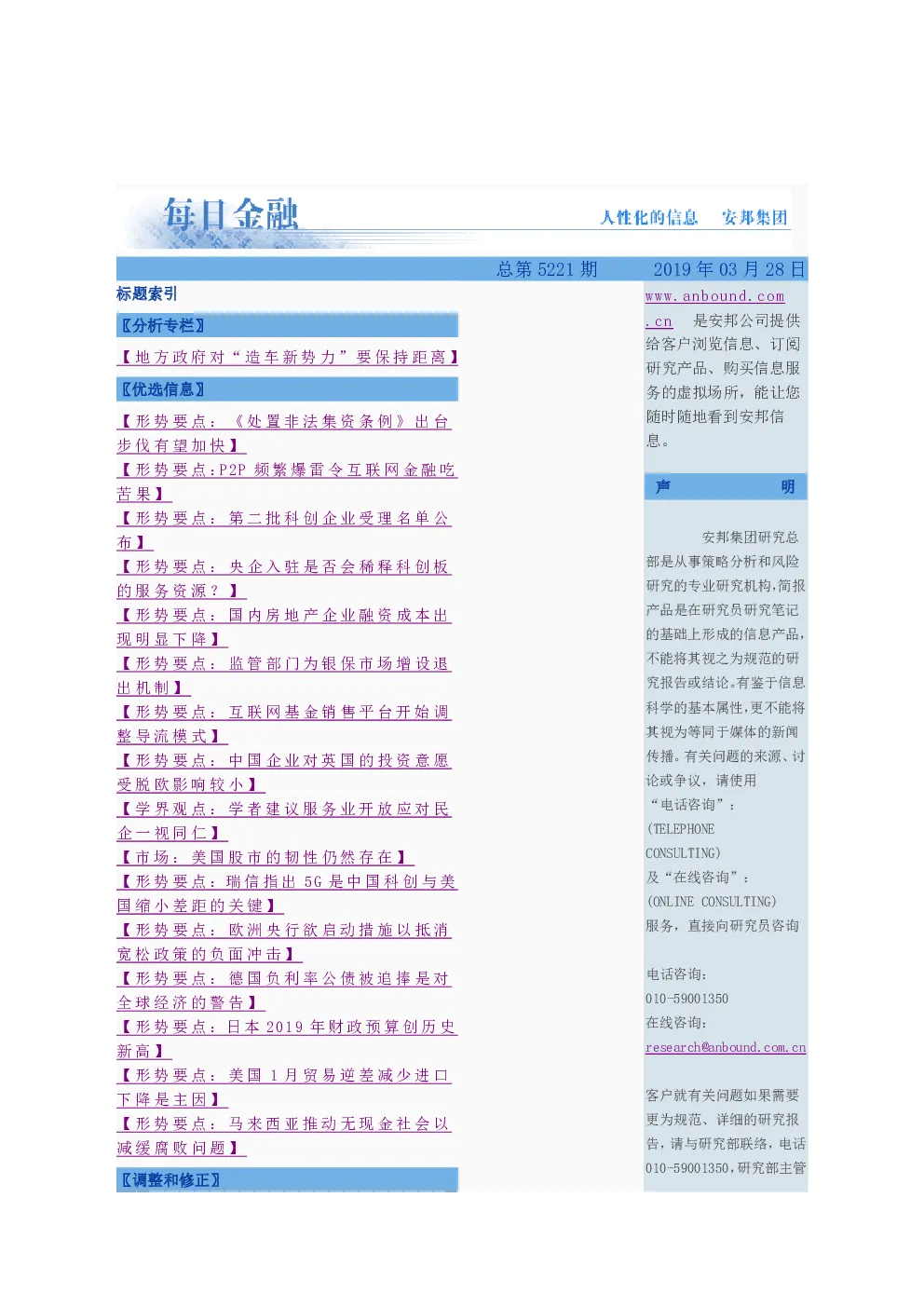Click the 人性化的信息 slogan text
The width and height of the screenshot is (924, 1307).
pyautogui.click(x=649, y=218)
